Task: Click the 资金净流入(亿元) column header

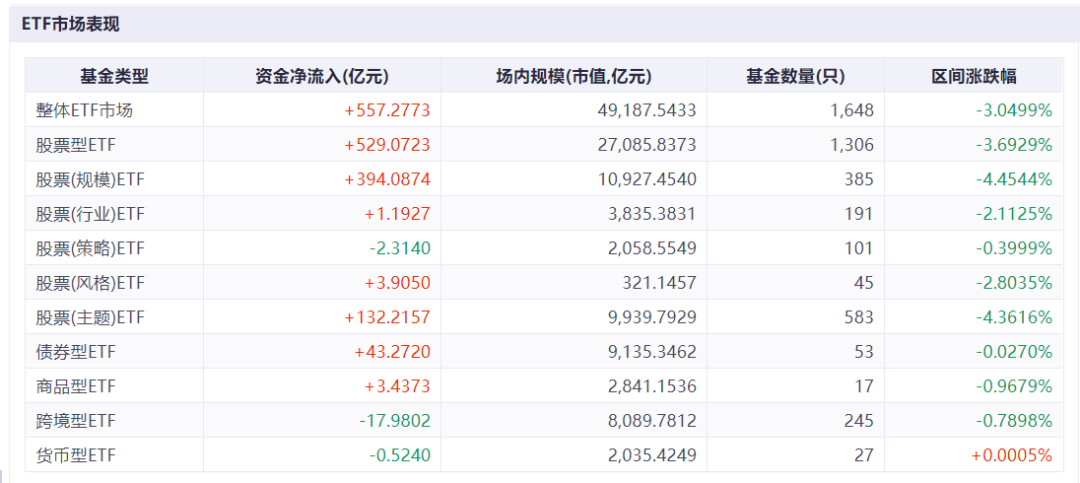Action: coord(322,76)
